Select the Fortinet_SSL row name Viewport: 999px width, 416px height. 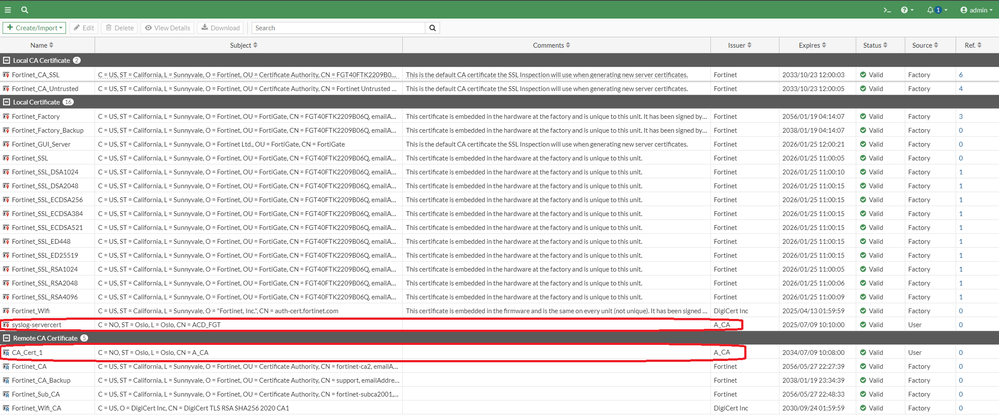[x=30, y=158]
